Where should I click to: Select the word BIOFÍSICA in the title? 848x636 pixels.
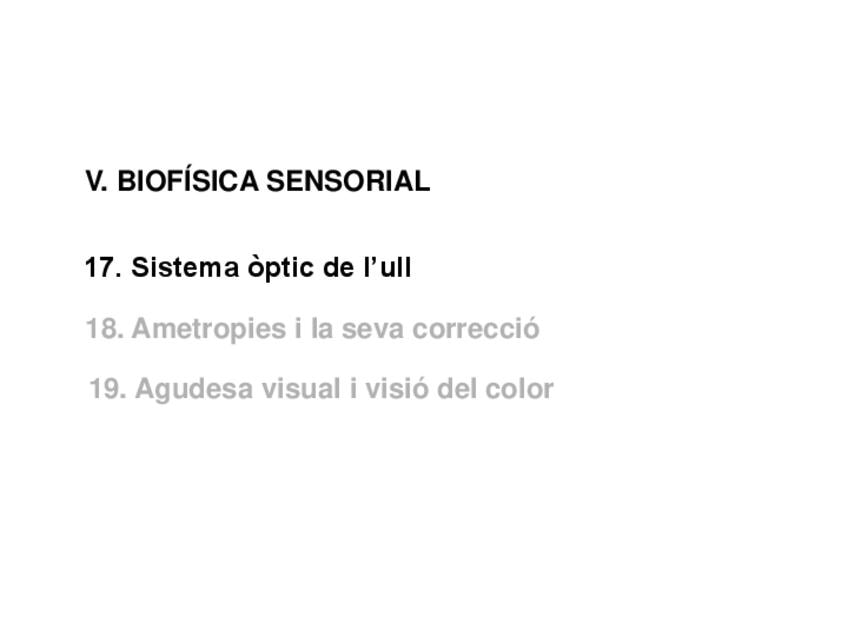pos(188,178)
